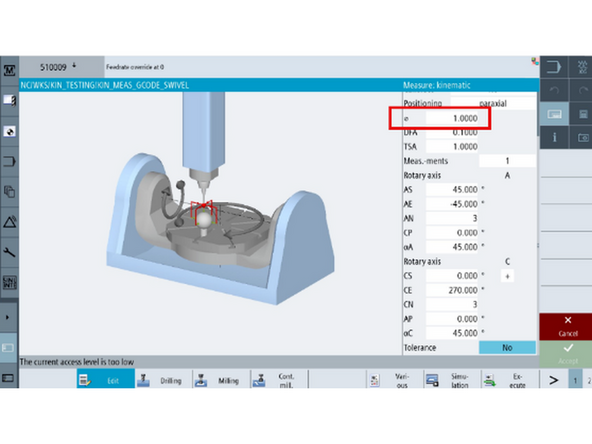
Task: Edit the CE 270.000 field
Action: (452, 290)
